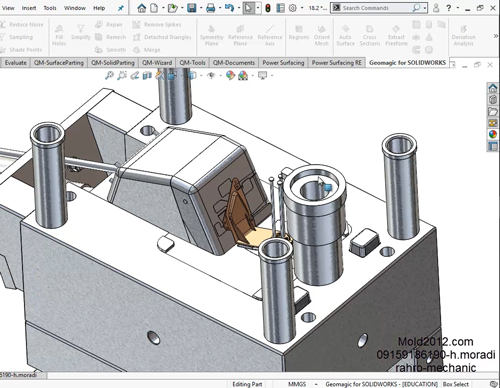500x388 pixels.
Task: Print the document via the printer icon
Action: (x=210, y=8)
